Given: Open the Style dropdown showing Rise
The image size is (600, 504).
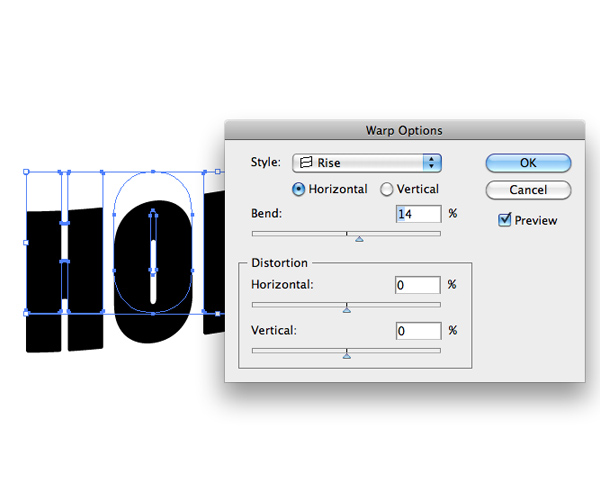Looking at the screenshot, I should (367, 163).
